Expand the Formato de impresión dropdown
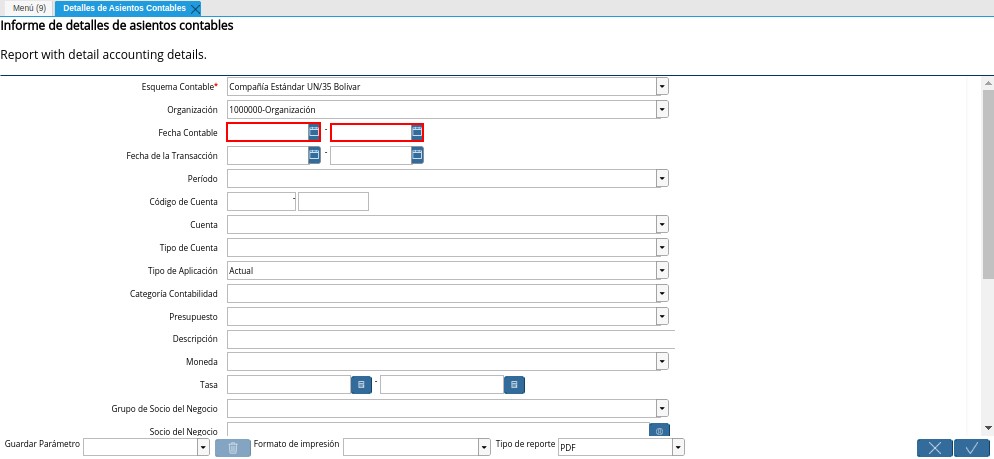Image resolution: width=994 pixels, height=459 pixels. click(x=485, y=448)
